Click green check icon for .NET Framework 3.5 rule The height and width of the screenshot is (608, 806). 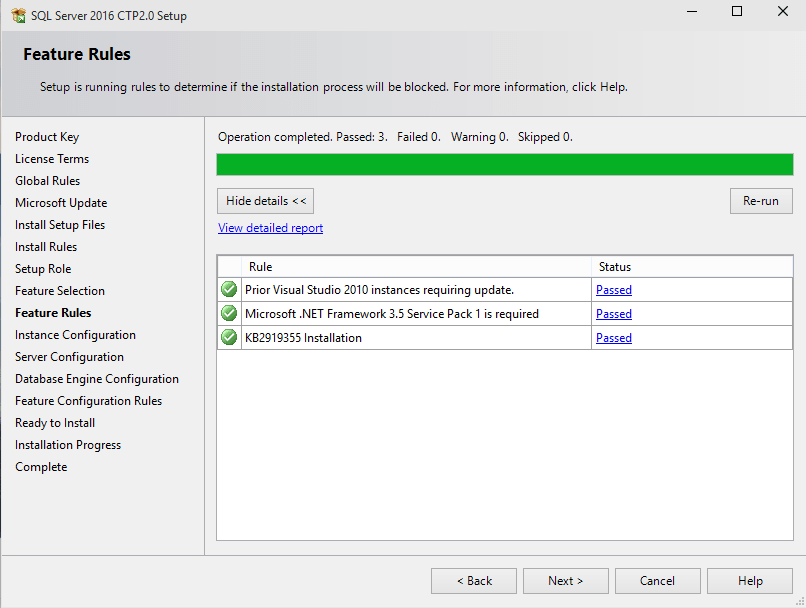click(229, 314)
